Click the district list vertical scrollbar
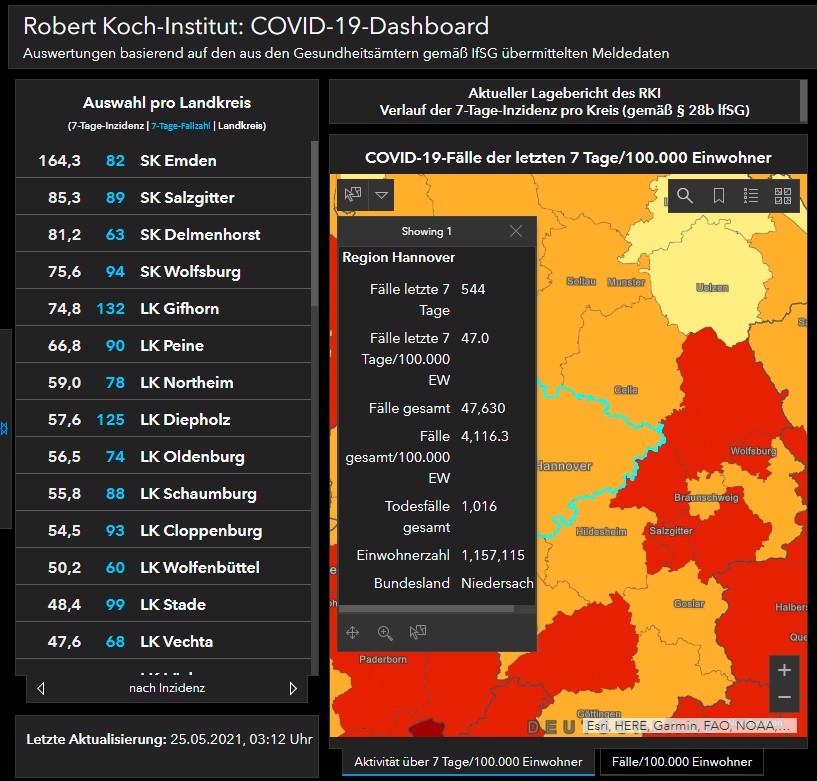 pos(314,224)
